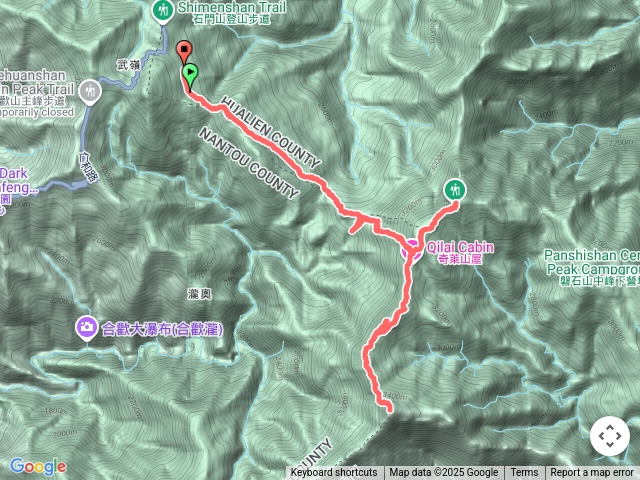Click the Qilai Cabin text label
640x480 pixels.
[x=460, y=247]
